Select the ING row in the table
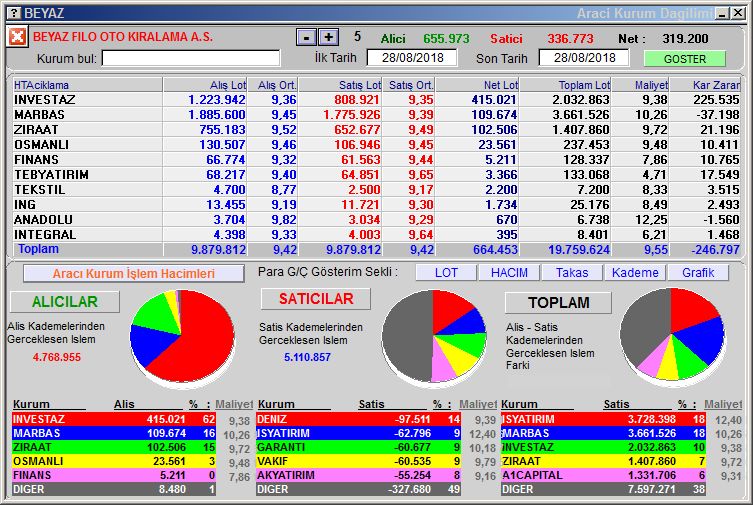The width and height of the screenshot is (753, 505). 376,204
